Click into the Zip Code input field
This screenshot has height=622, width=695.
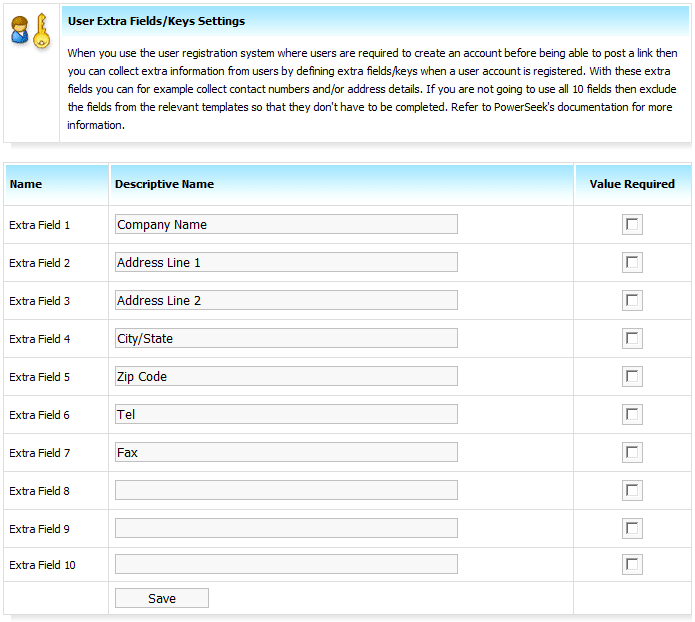point(286,376)
